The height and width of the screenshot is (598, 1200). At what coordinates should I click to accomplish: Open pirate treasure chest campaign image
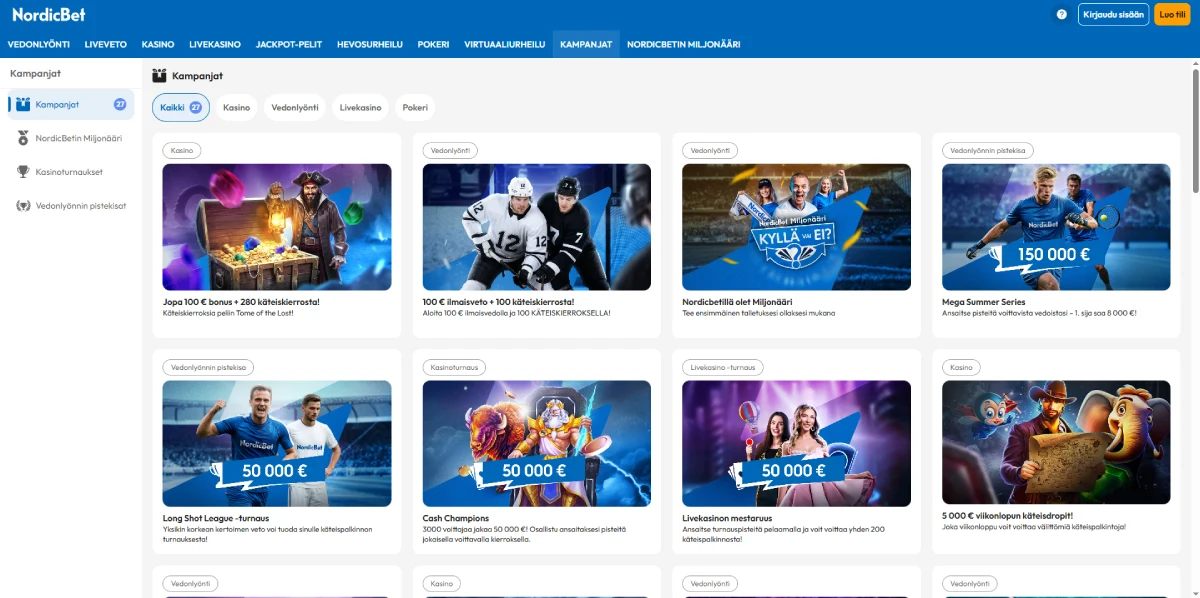pyautogui.click(x=277, y=227)
